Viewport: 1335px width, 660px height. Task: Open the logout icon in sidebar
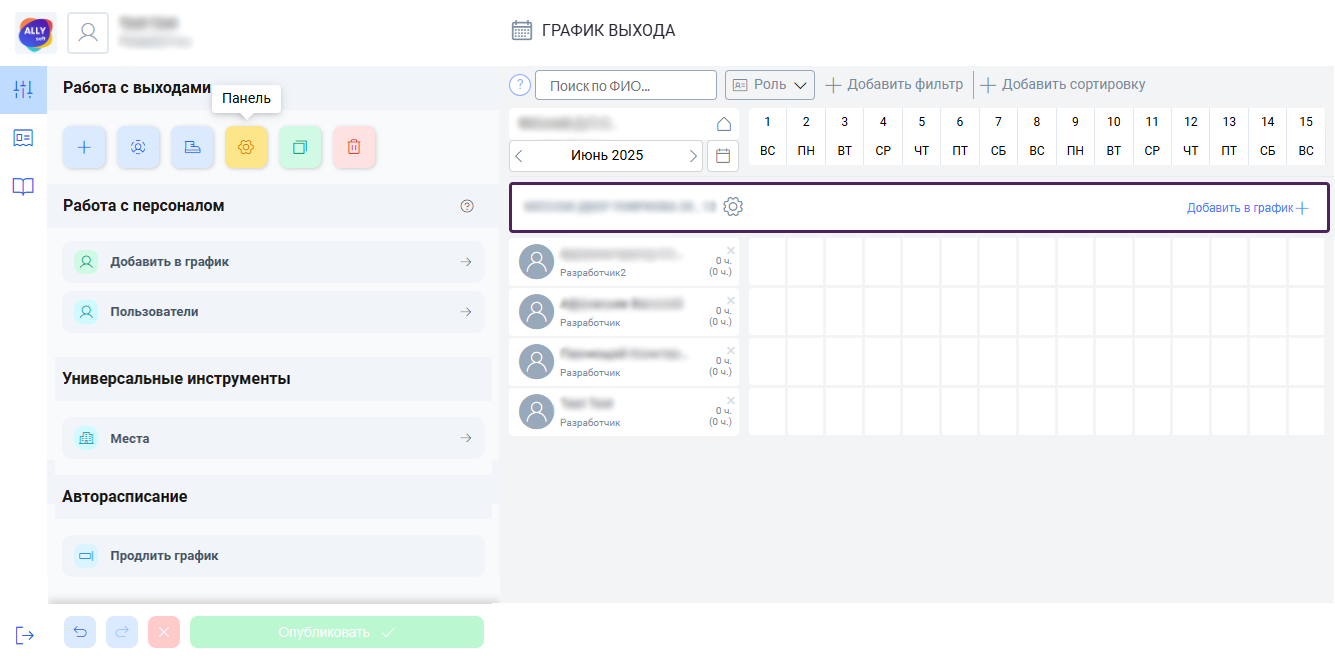coord(24,635)
